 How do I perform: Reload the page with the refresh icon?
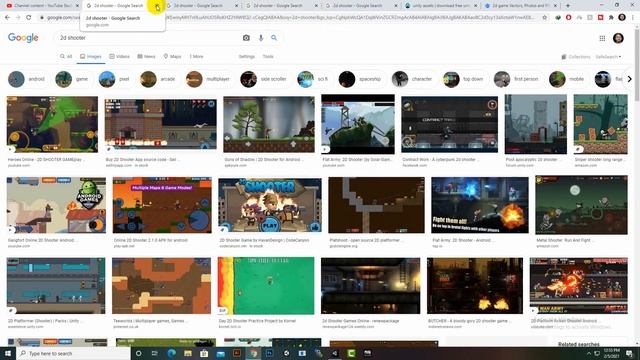point(29,18)
